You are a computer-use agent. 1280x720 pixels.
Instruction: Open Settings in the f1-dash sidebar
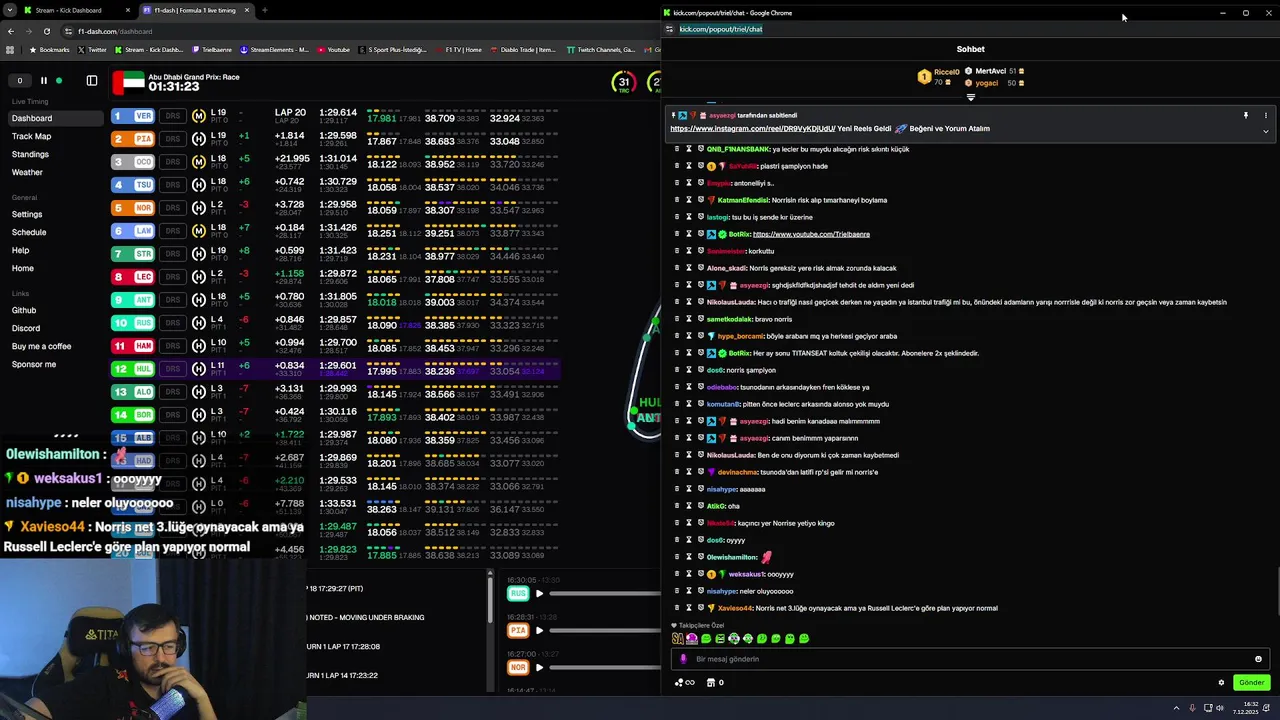[27, 214]
